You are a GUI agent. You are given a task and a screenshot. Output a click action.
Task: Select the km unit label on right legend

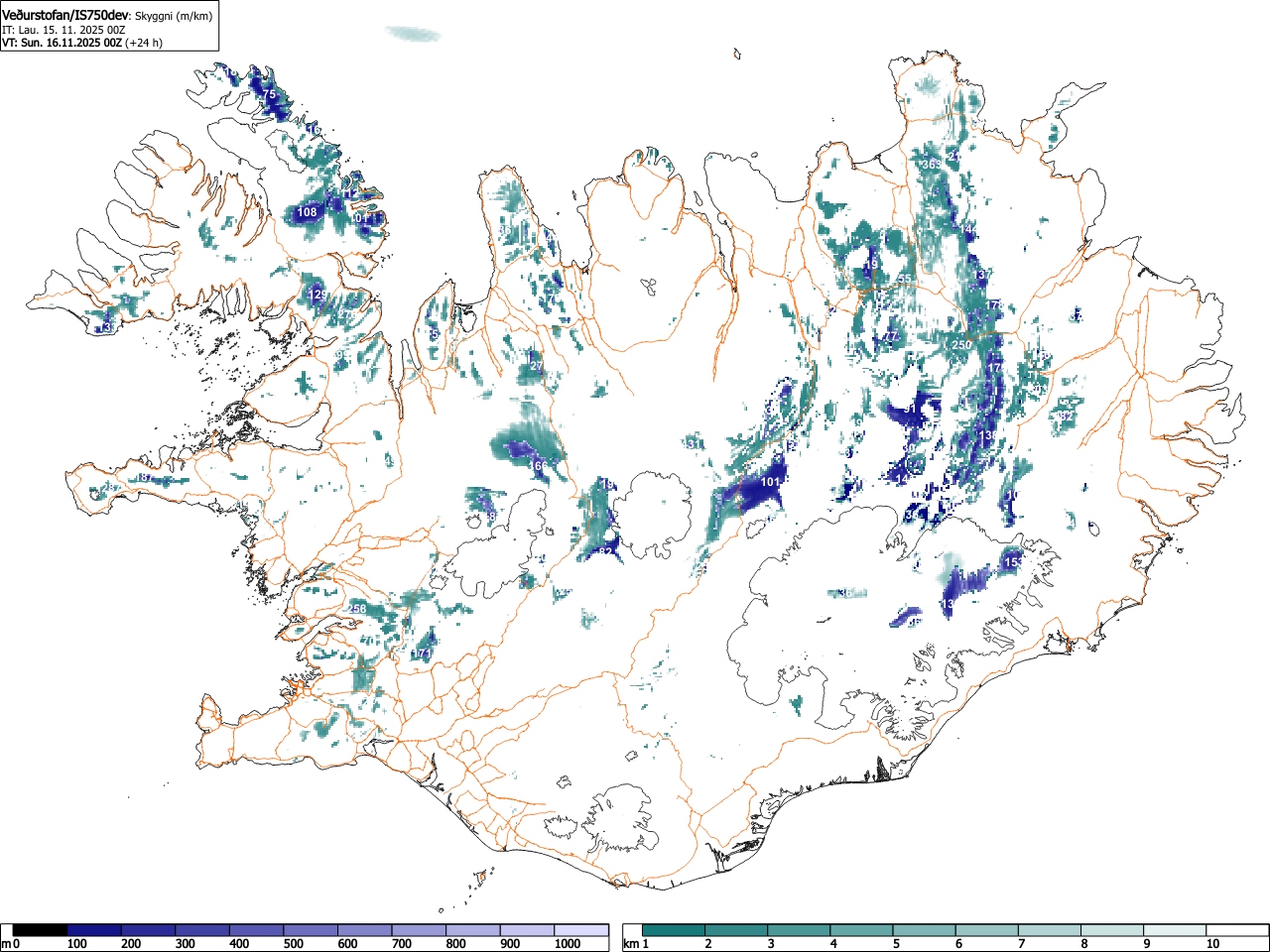coord(630,944)
